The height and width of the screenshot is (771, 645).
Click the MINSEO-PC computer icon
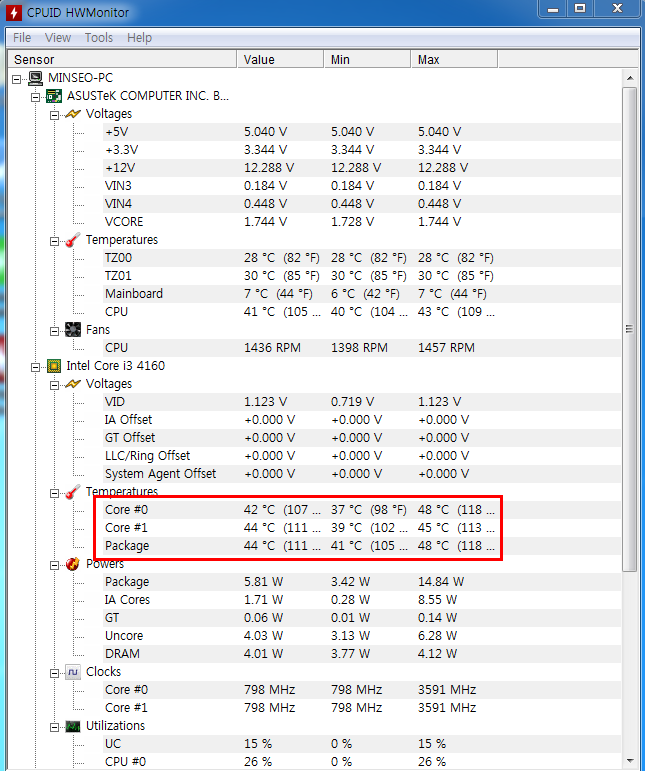point(35,78)
